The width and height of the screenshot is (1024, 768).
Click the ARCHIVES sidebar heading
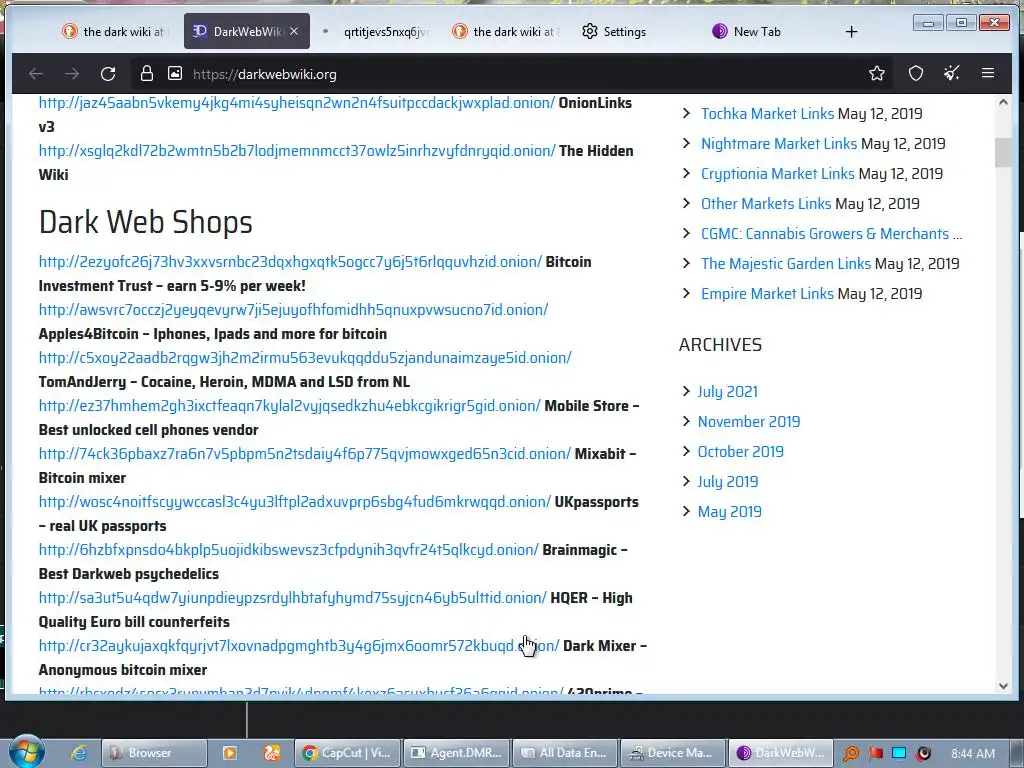(x=720, y=344)
